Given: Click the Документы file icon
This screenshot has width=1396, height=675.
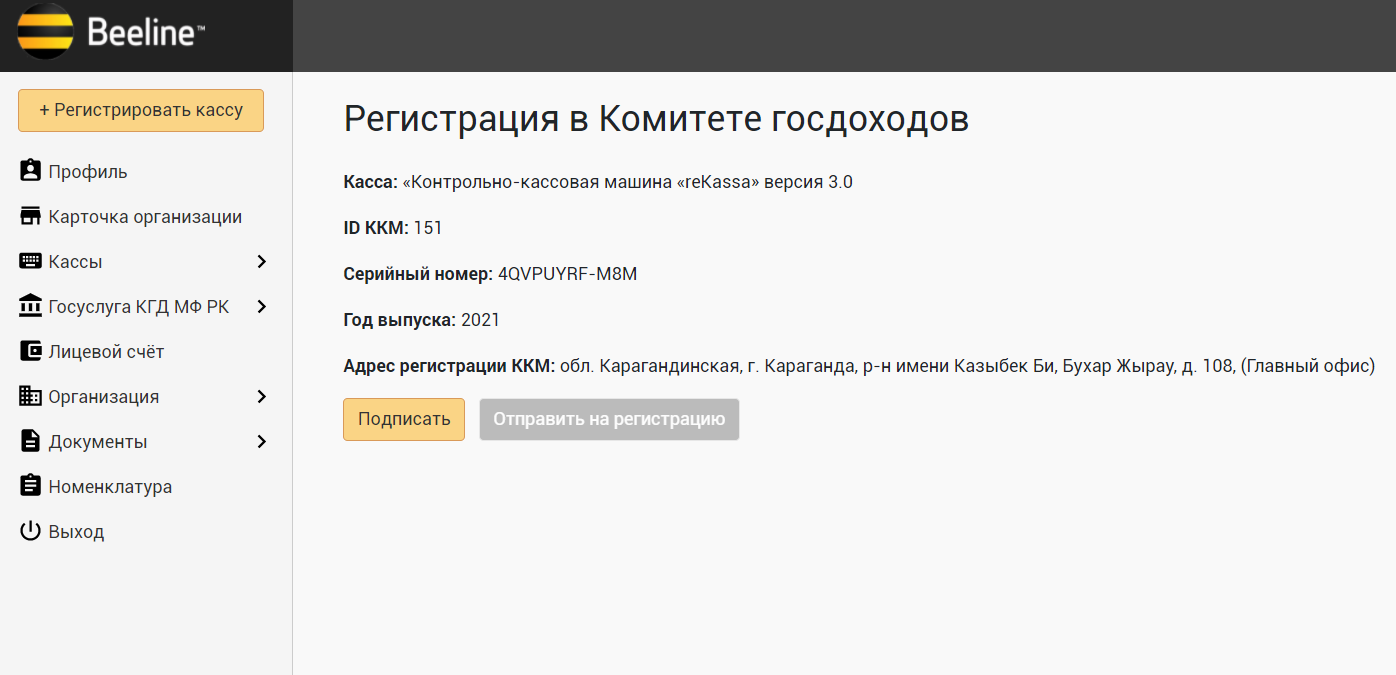Looking at the screenshot, I should pos(30,441).
